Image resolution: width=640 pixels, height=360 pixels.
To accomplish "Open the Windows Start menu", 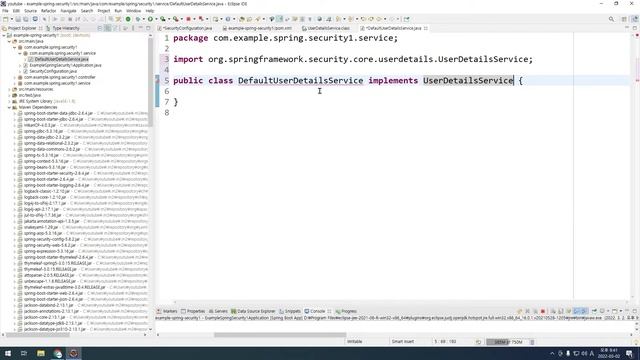I will (x=8, y=353).
